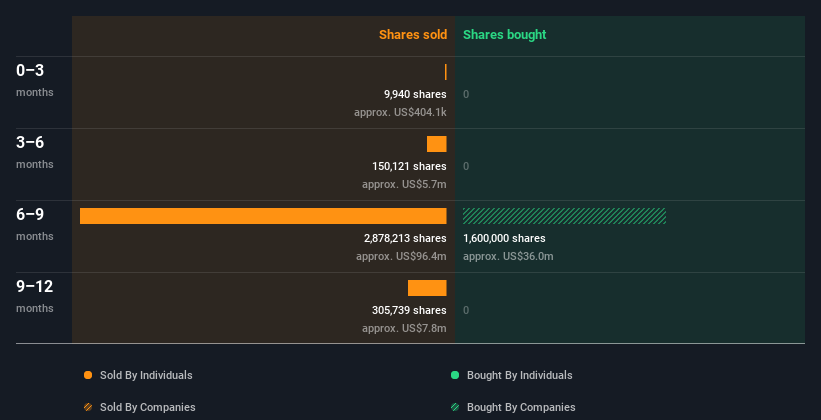Click the green Bought By Individuals legend dot
Image resolution: width=821 pixels, height=420 pixels.
click(455, 375)
